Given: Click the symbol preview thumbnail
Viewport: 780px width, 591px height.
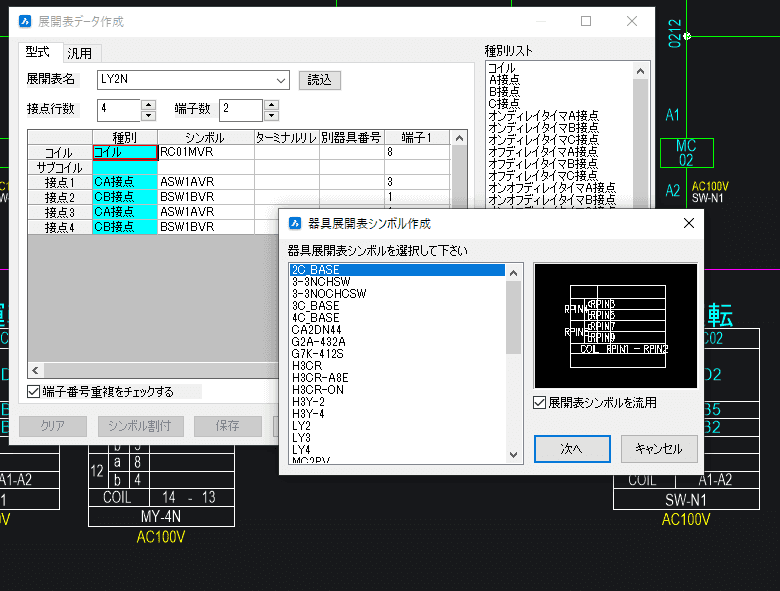Looking at the screenshot, I should tap(615, 326).
